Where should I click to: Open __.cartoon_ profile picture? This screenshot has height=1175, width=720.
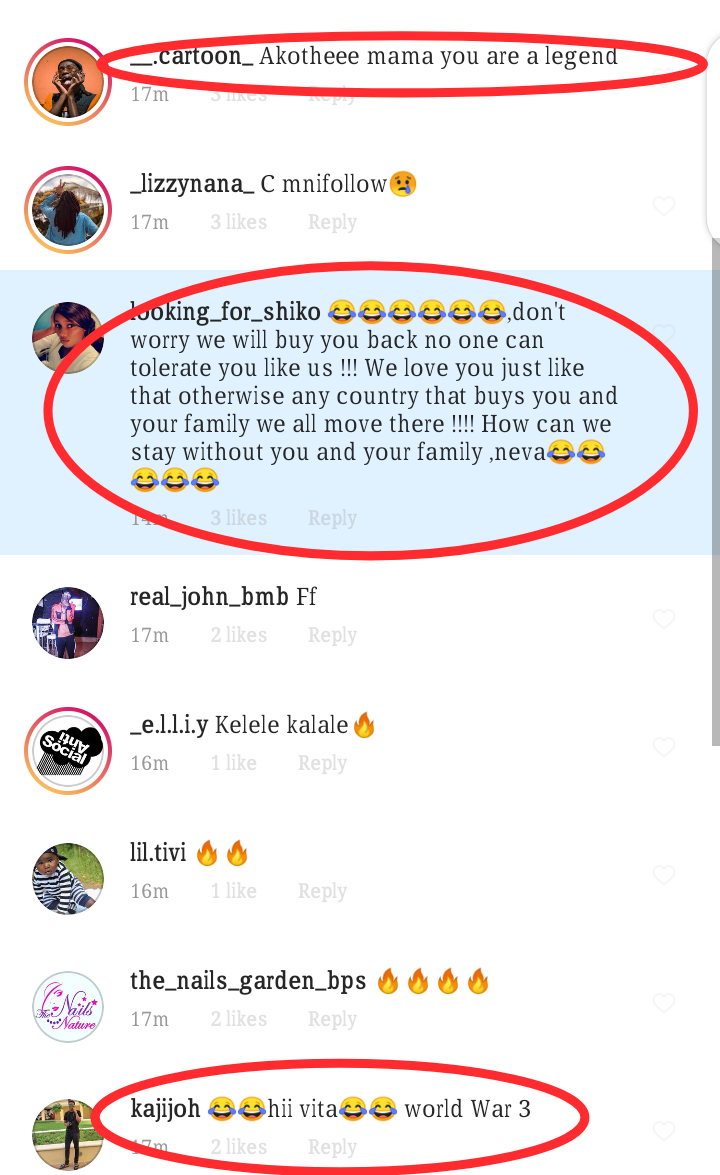[x=67, y=82]
